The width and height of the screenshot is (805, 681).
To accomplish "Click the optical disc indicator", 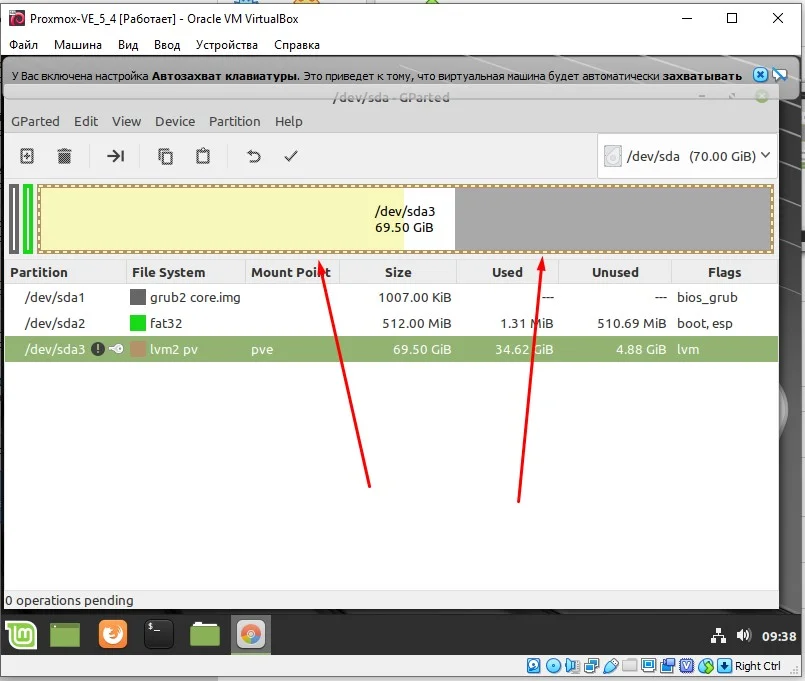I will pos(553,666).
